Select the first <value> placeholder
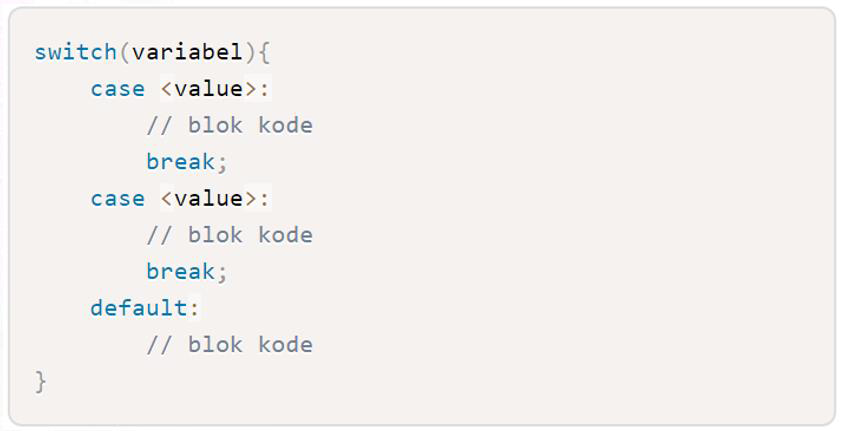The height and width of the screenshot is (431, 843). pyautogui.click(x=209, y=89)
